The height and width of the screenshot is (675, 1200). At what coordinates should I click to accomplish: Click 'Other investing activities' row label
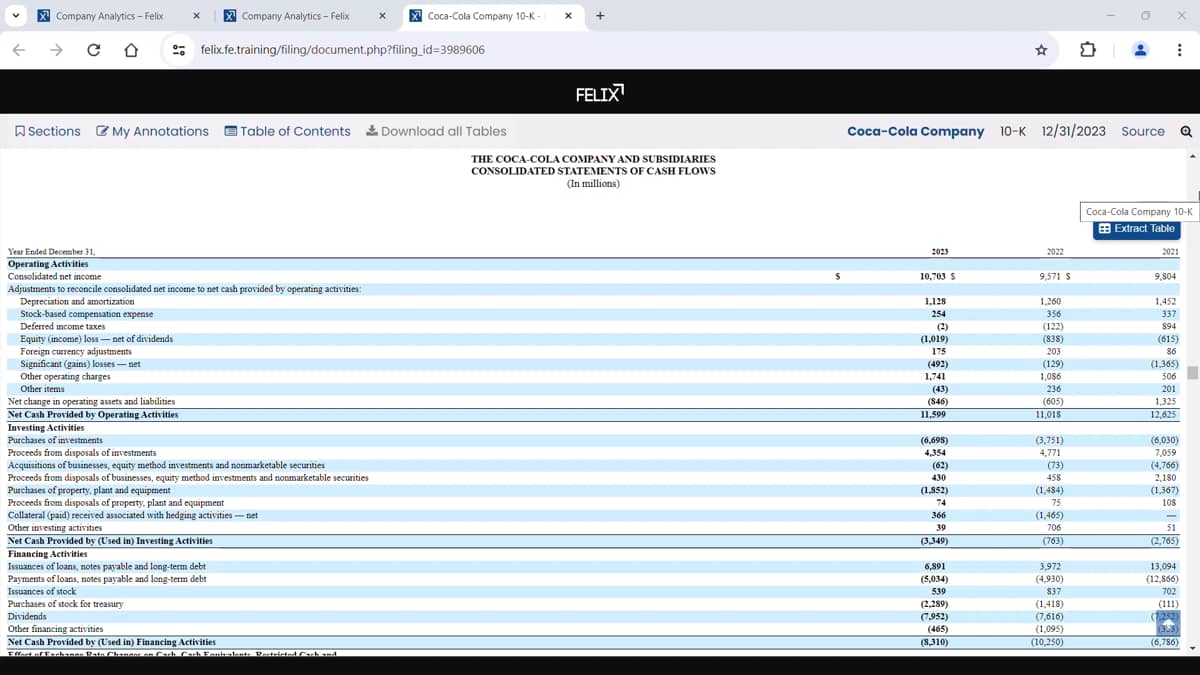(55, 527)
